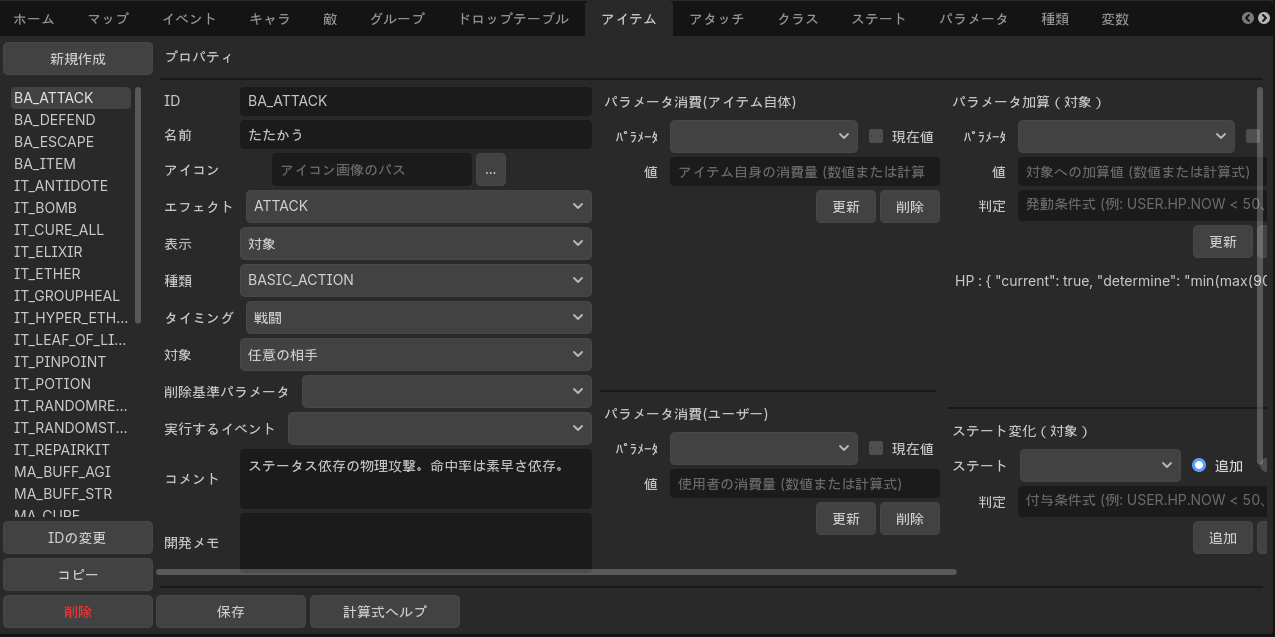Click 削除 under パラメータ消費(アイテム自体)
The height and width of the screenshot is (637, 1275).
[x=910, y=207]
